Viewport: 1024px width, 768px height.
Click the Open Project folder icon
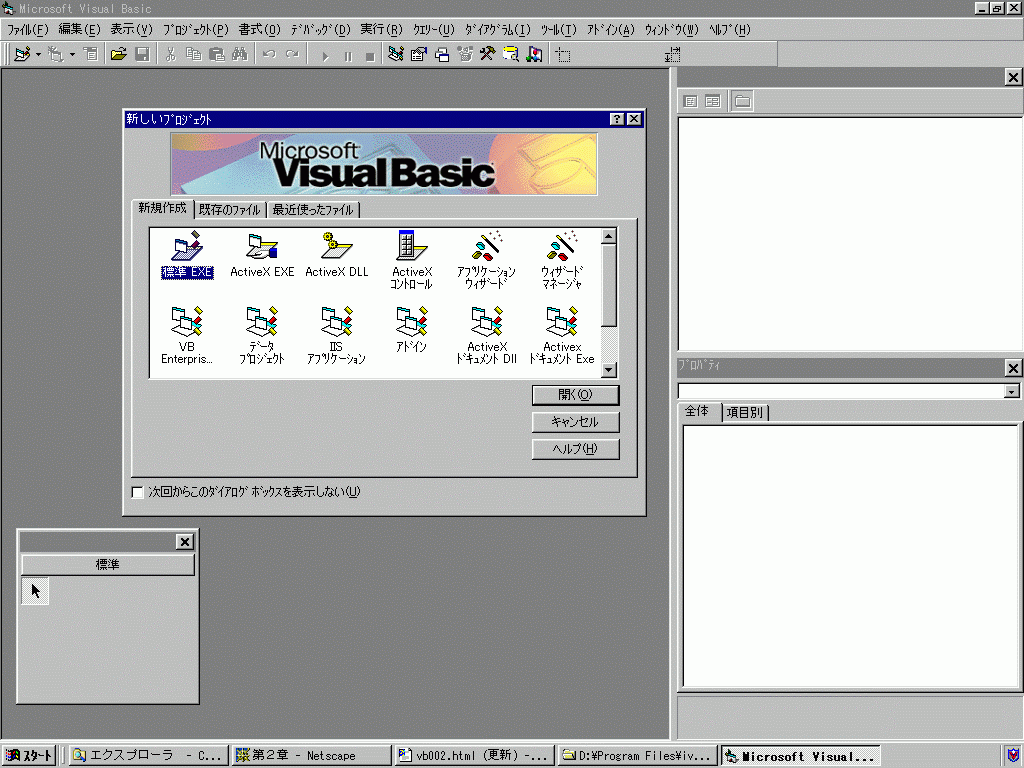118,54
